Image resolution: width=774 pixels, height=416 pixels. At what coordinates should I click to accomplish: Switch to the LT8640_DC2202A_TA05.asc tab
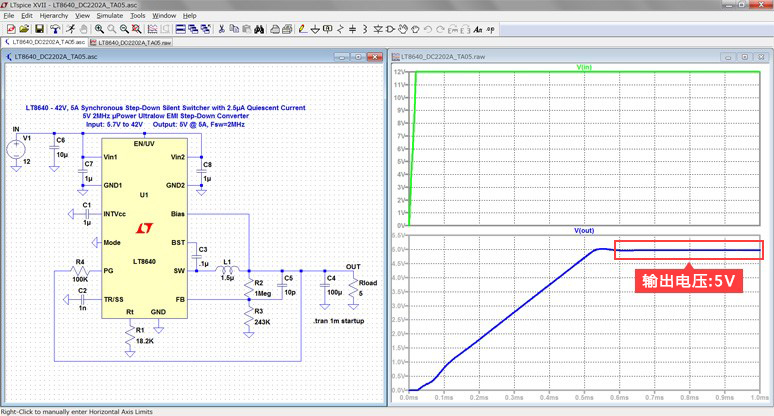tap(48, 43)
